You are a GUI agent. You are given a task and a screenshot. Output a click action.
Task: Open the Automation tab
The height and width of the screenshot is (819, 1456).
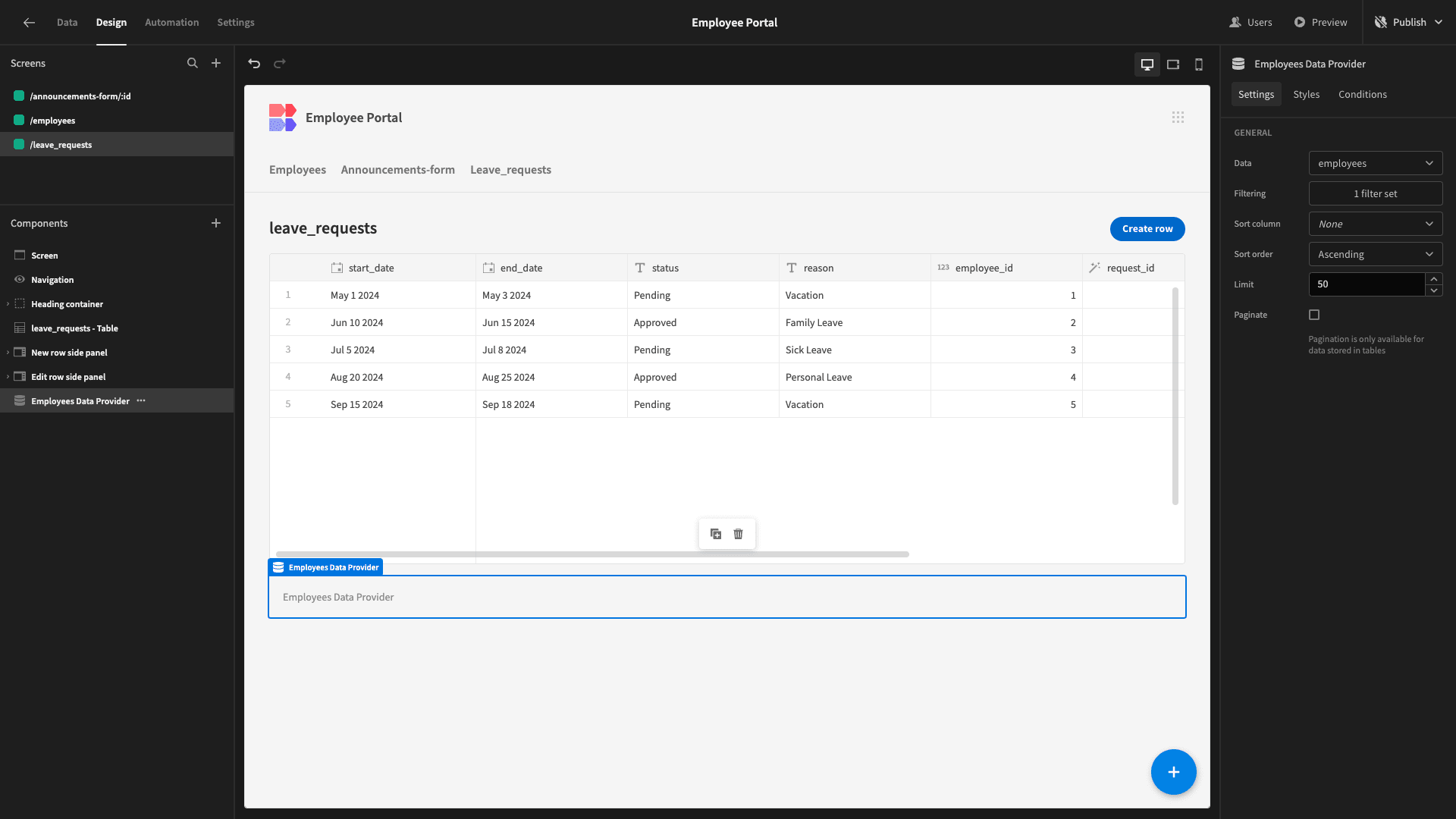pyautogui.click(x=172, y=23)
